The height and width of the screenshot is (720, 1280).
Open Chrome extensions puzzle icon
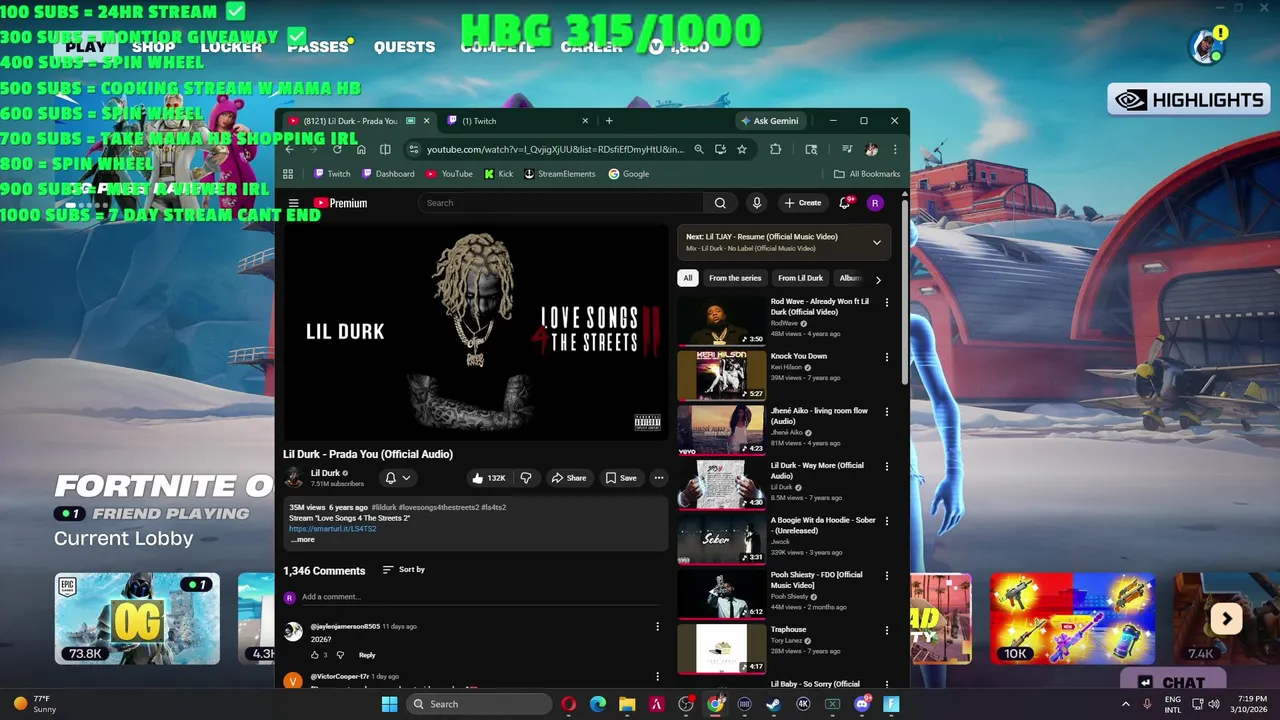tap(775, 149)
